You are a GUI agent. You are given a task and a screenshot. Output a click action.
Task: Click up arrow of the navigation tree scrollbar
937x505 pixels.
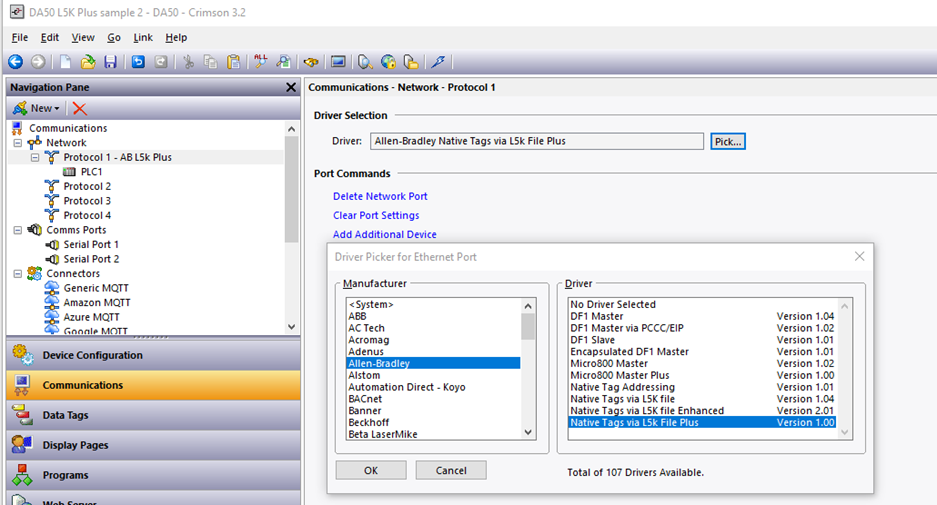(291, 128)
